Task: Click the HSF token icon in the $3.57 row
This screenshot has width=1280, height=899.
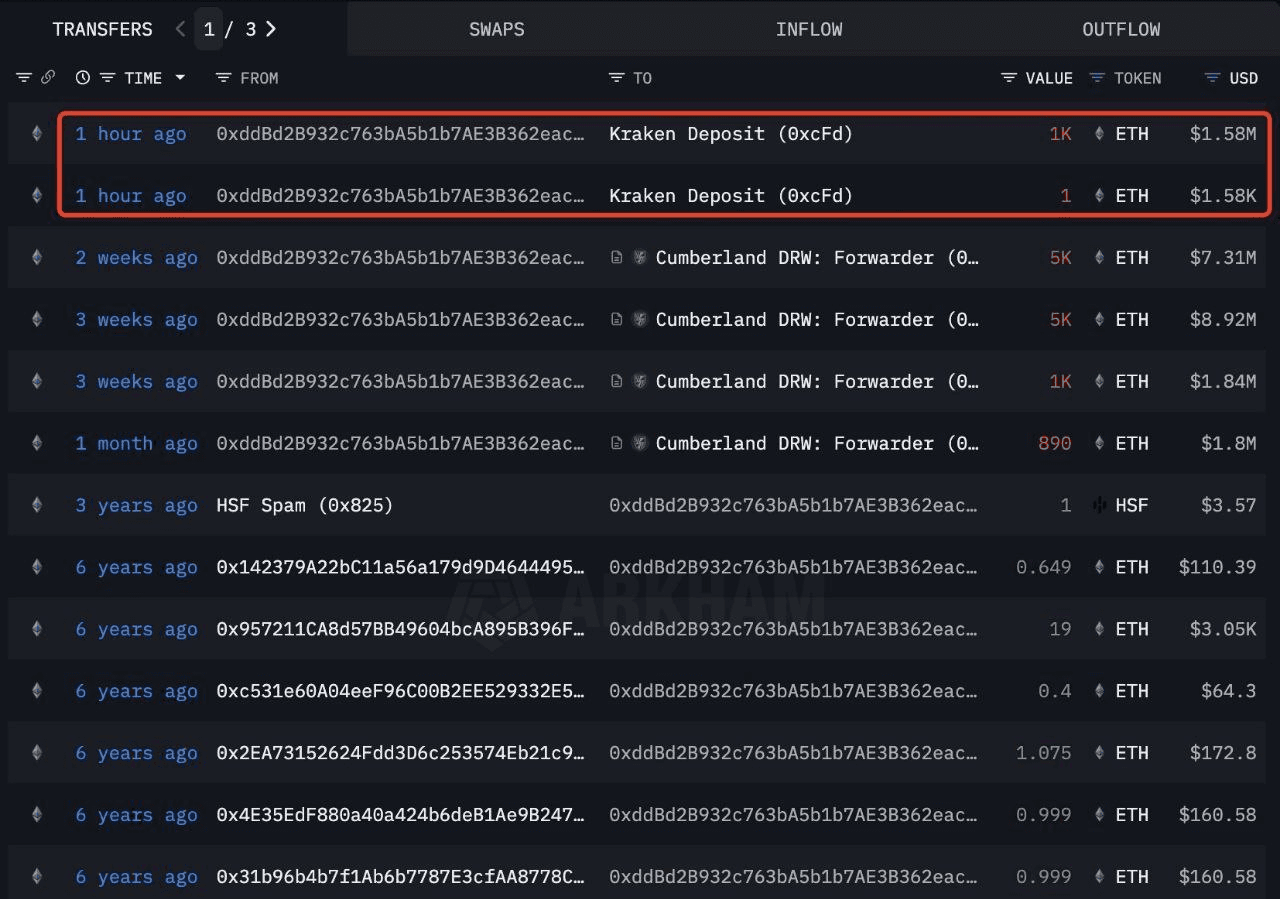Action: pyautogui.click(x=1099, y=505)
